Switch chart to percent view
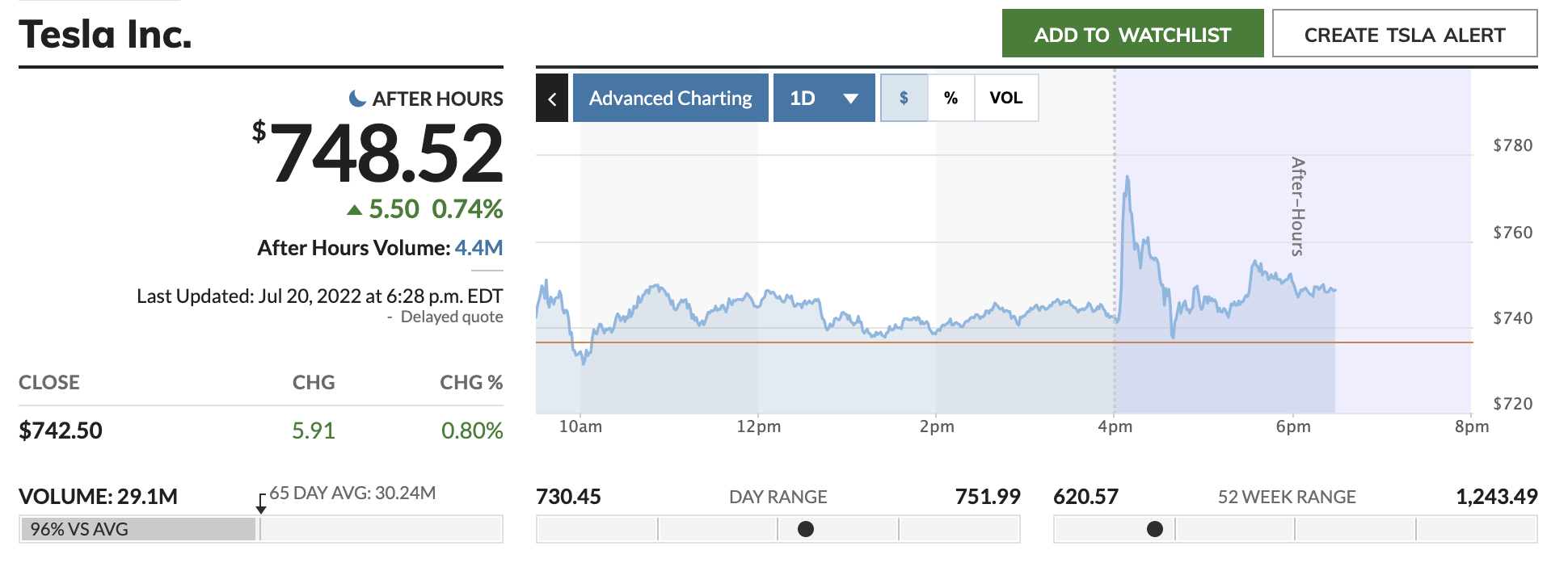This screenshot has height=567, width=1568. pos(951,98)
